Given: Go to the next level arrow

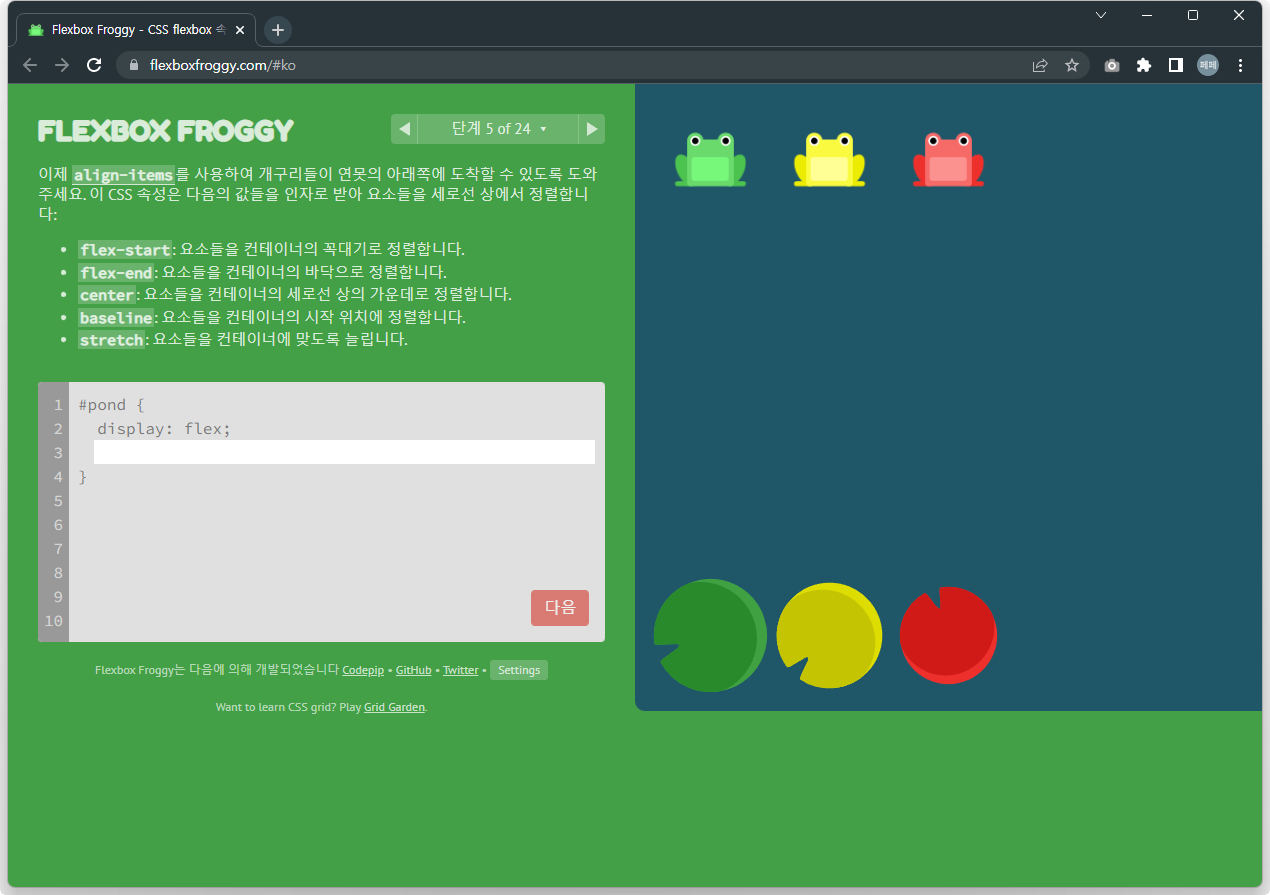Looking at the screenshot, I should point(592,129).
